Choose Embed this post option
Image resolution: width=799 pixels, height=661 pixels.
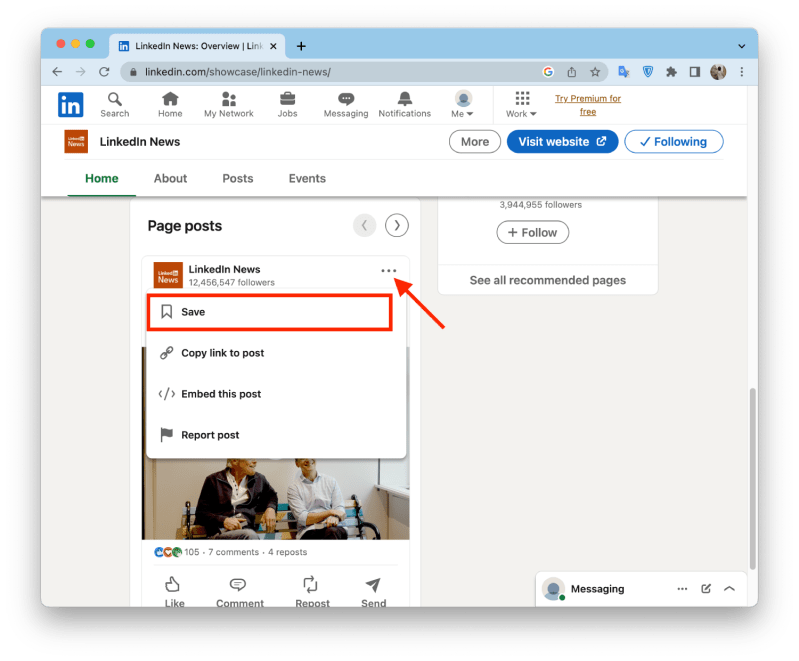pos(276,394)
